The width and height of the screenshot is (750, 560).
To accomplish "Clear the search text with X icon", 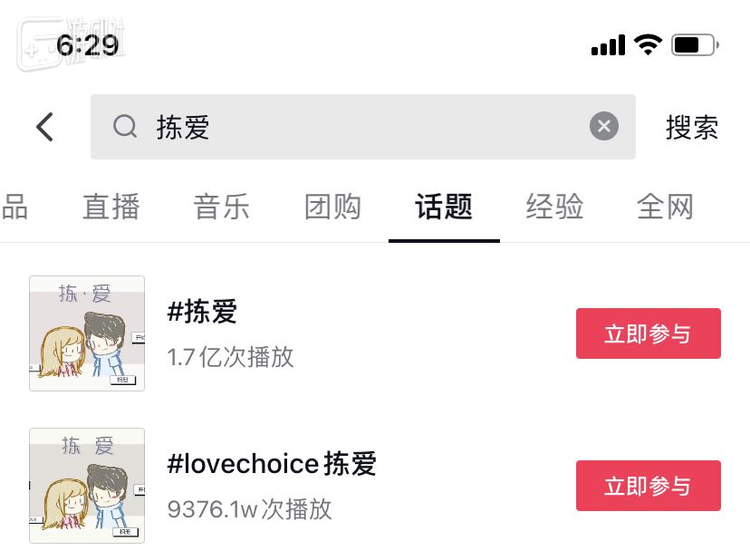I will click(603, 127).
